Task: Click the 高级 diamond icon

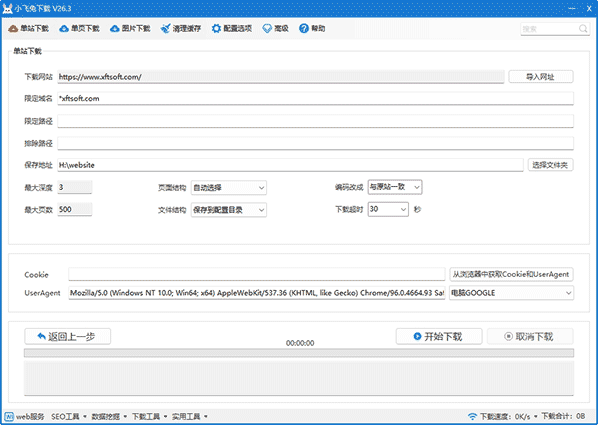Action: 267,29
